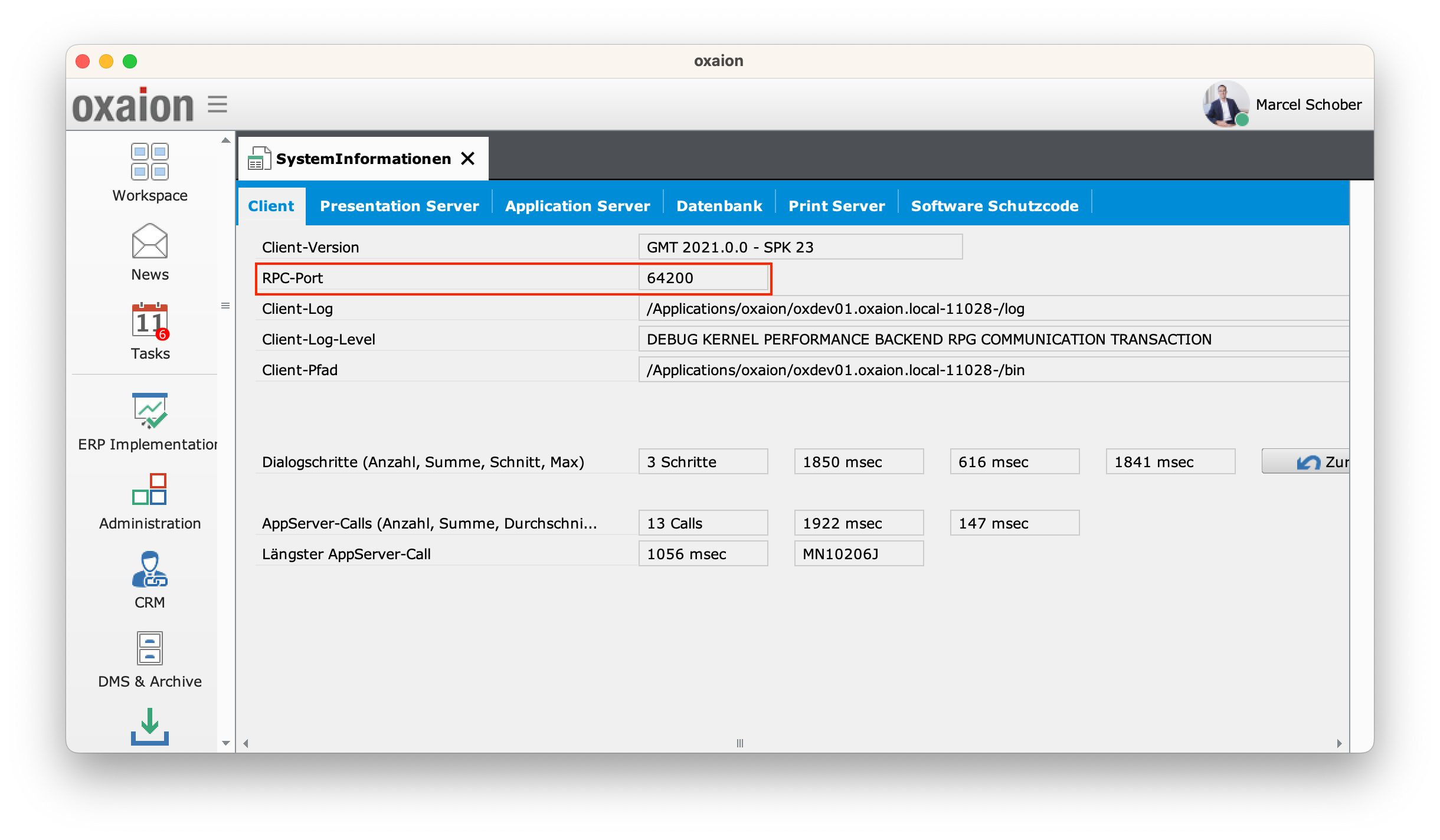Click the horizontal scrollbar left arrow
This screenshot has width=1440, height=840.
[x=246, y=743]
